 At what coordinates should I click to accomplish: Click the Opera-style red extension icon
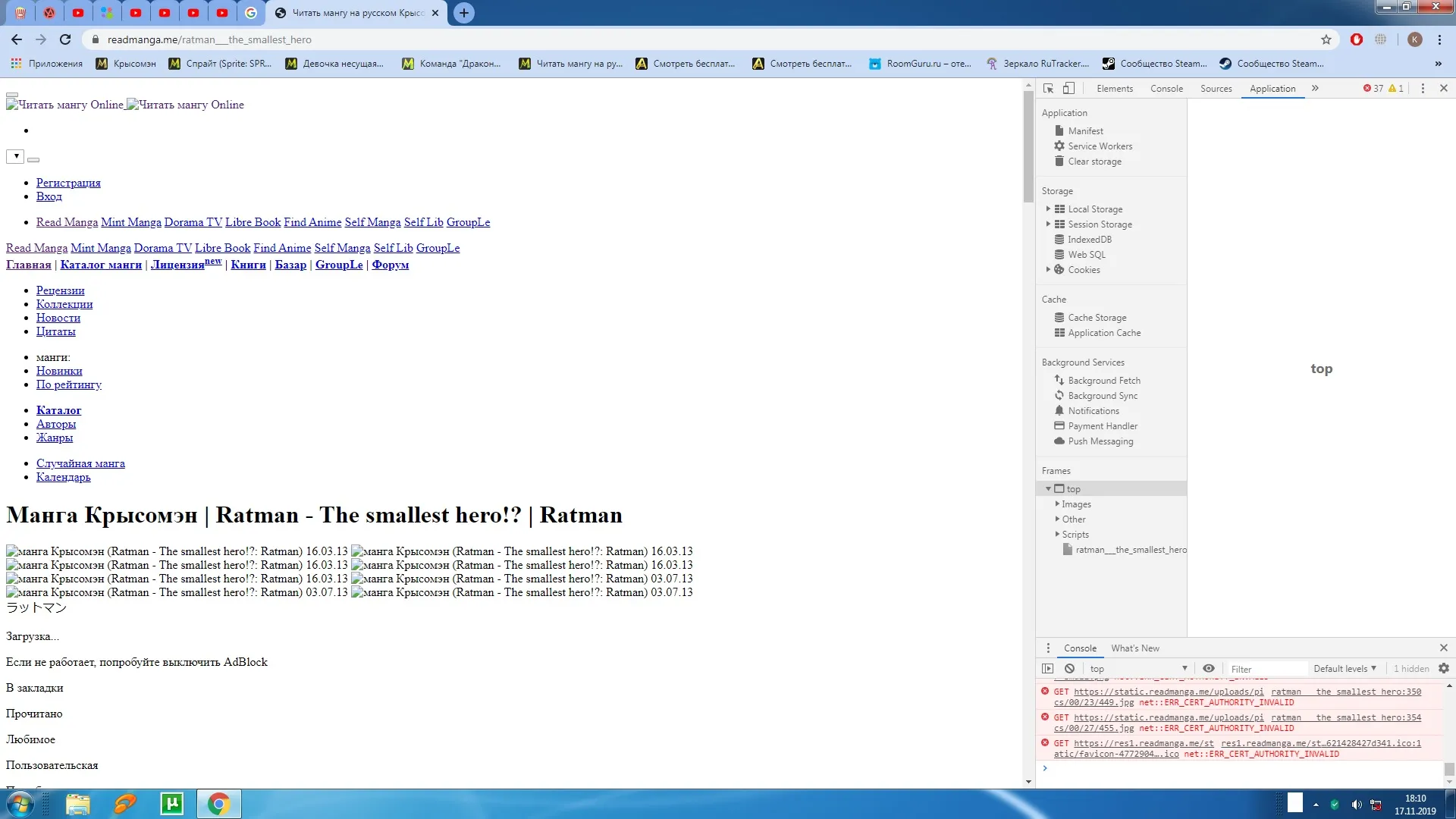[x=1356, y=39]
